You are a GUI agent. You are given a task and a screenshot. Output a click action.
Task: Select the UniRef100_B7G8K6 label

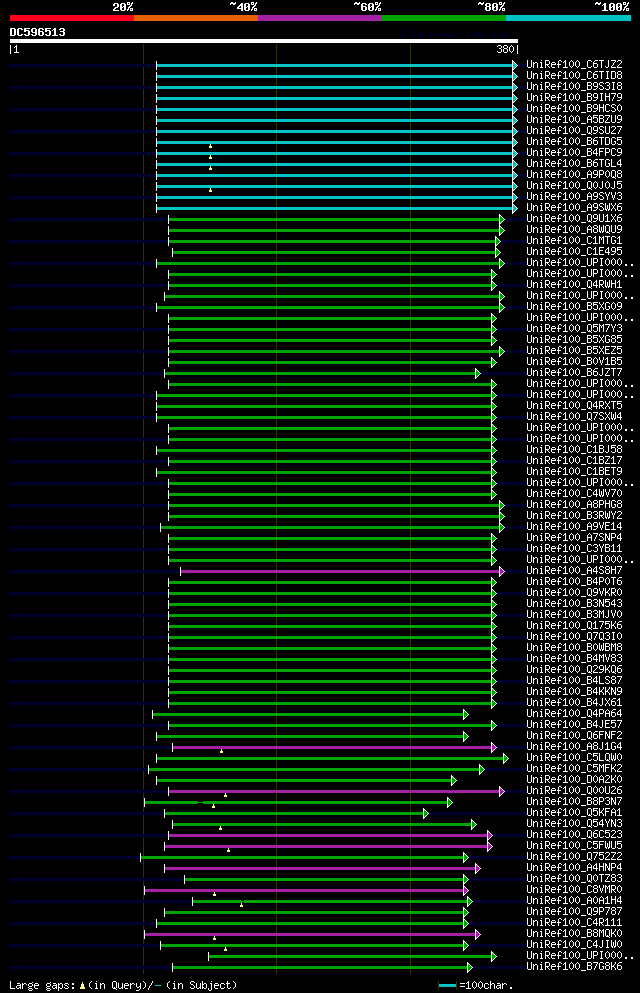click(x=574, y=966)
